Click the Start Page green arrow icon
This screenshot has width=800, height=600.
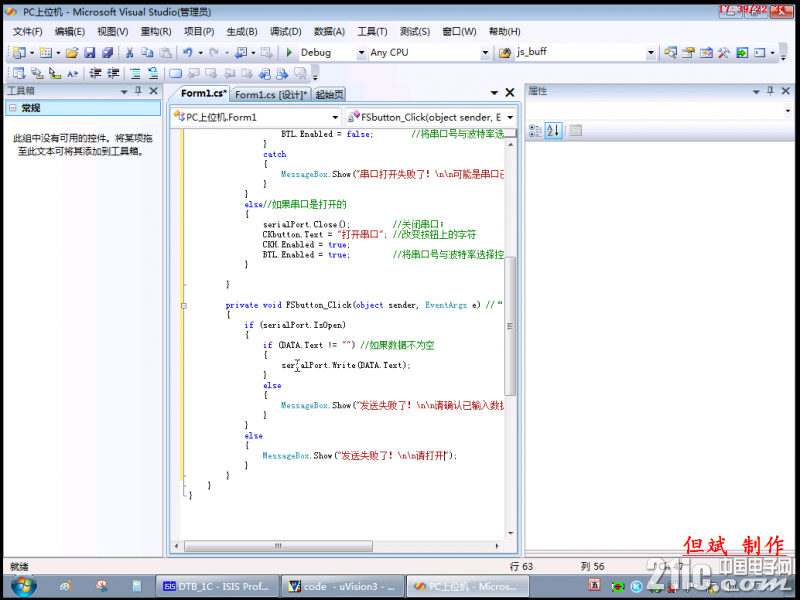point(742,53)
